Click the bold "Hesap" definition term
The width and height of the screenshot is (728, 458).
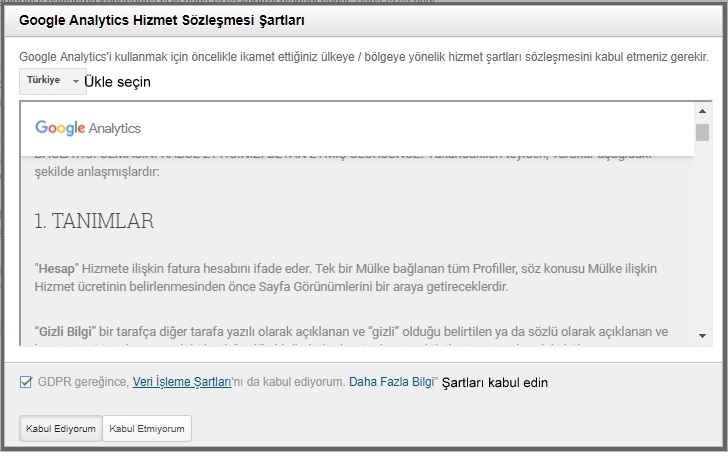pos(57,268)
